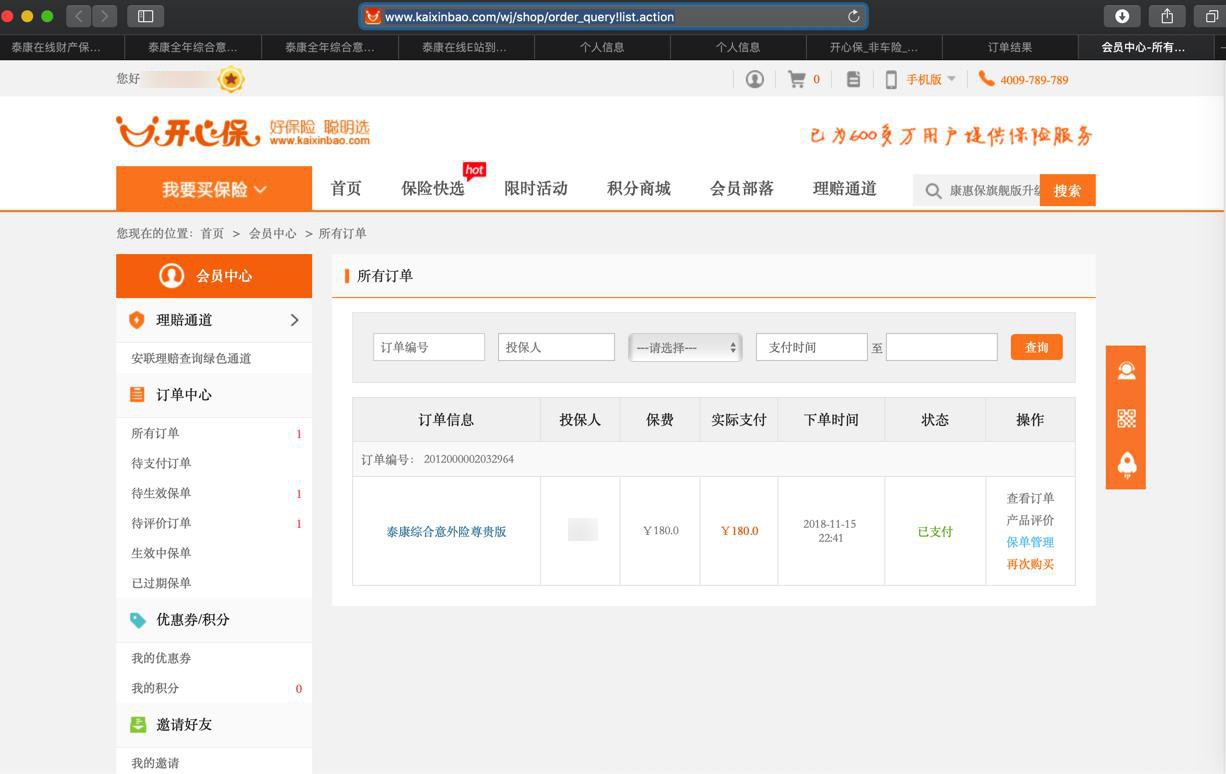Click the 支付时间 start date field

coord(811,347)
